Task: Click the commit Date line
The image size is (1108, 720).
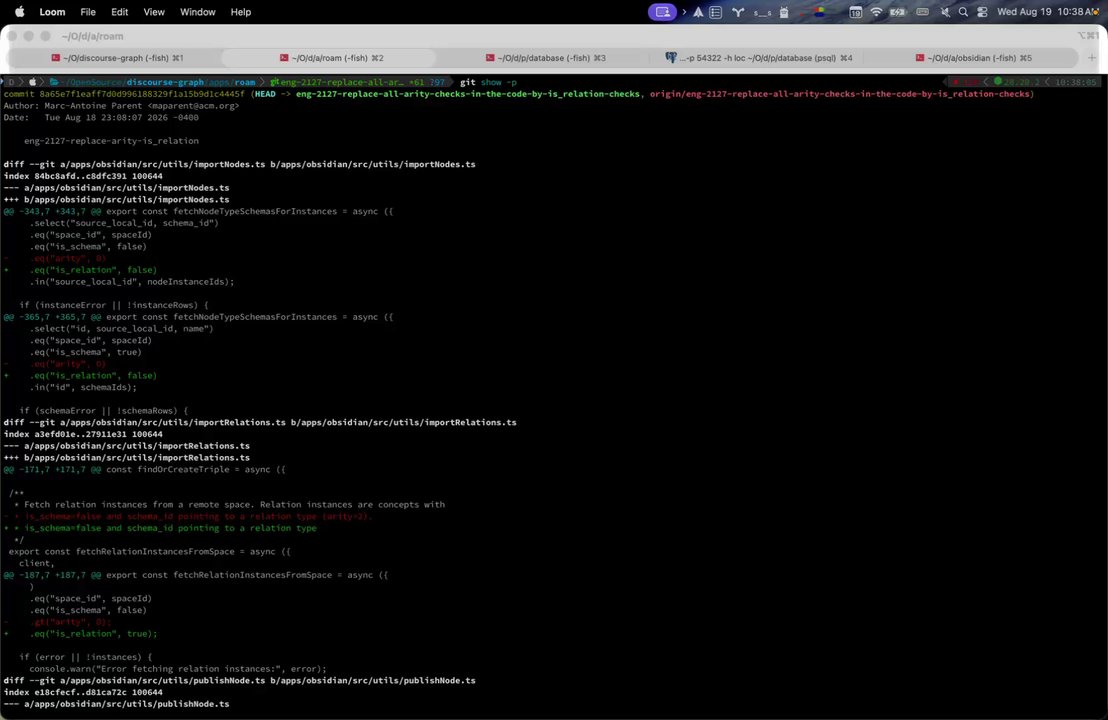Action: tap(101, 117)
